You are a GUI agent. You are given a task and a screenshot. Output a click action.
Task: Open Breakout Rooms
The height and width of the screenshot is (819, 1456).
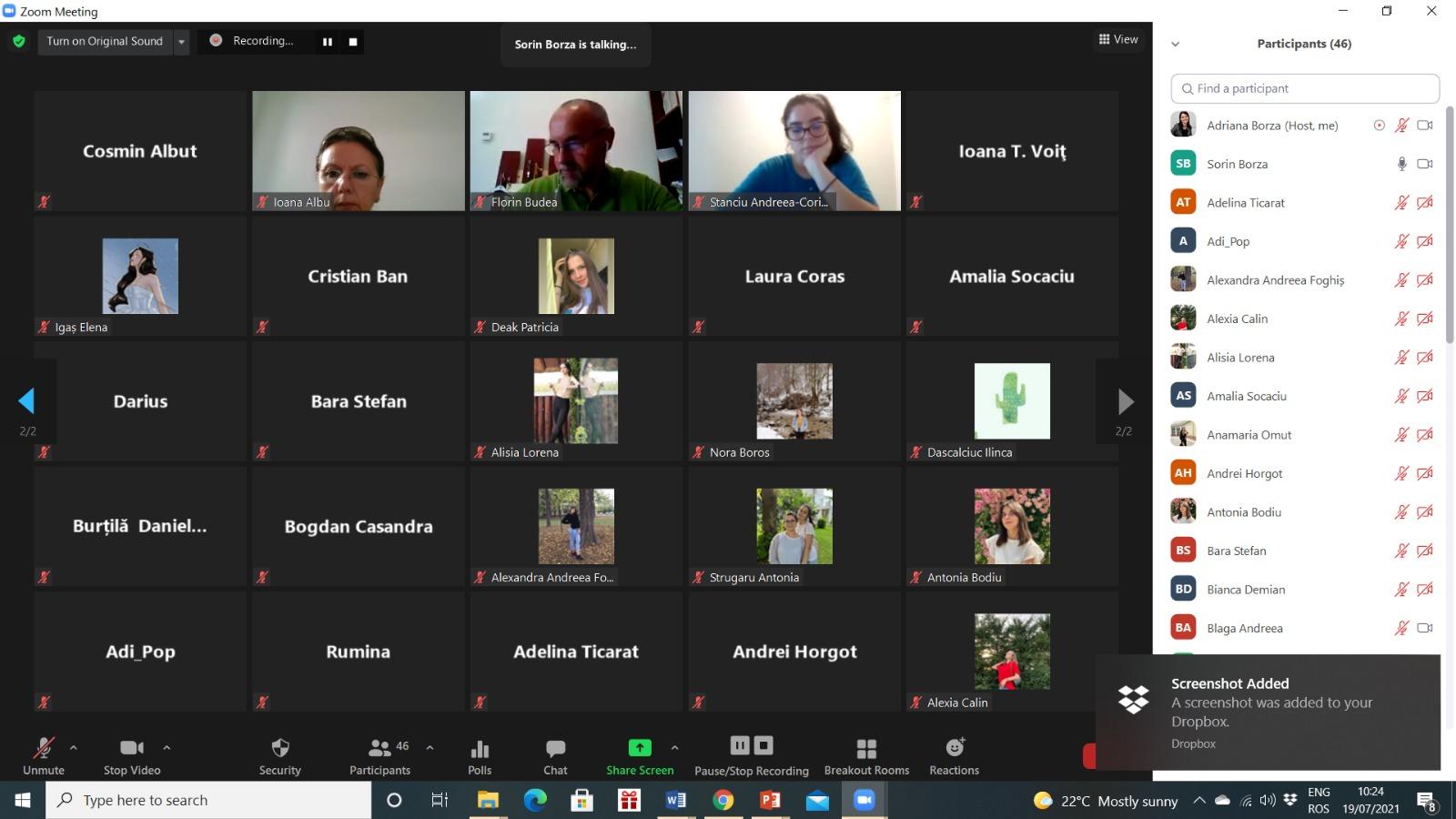pyautogui.click(x=866, y=748)
